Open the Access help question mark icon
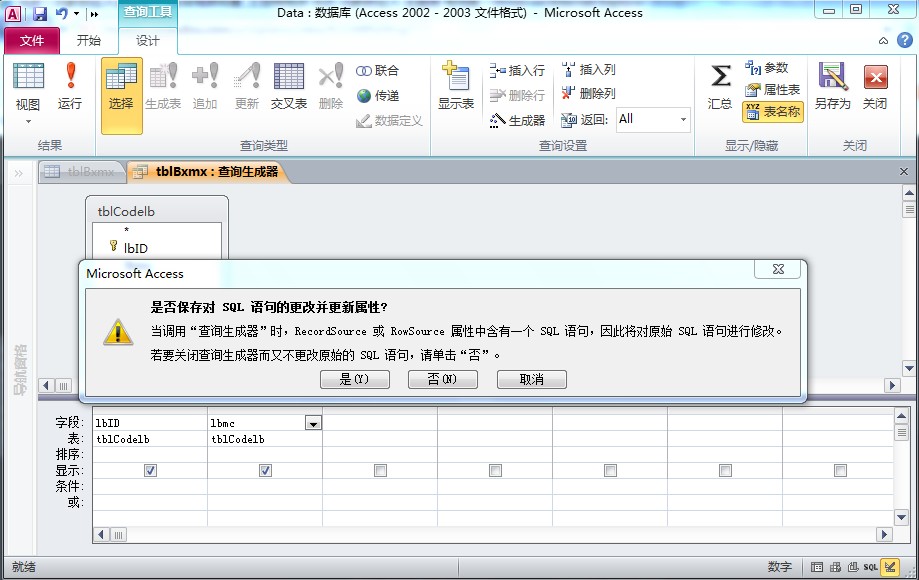This screenshot has height=580, width=919. [905, 40]
